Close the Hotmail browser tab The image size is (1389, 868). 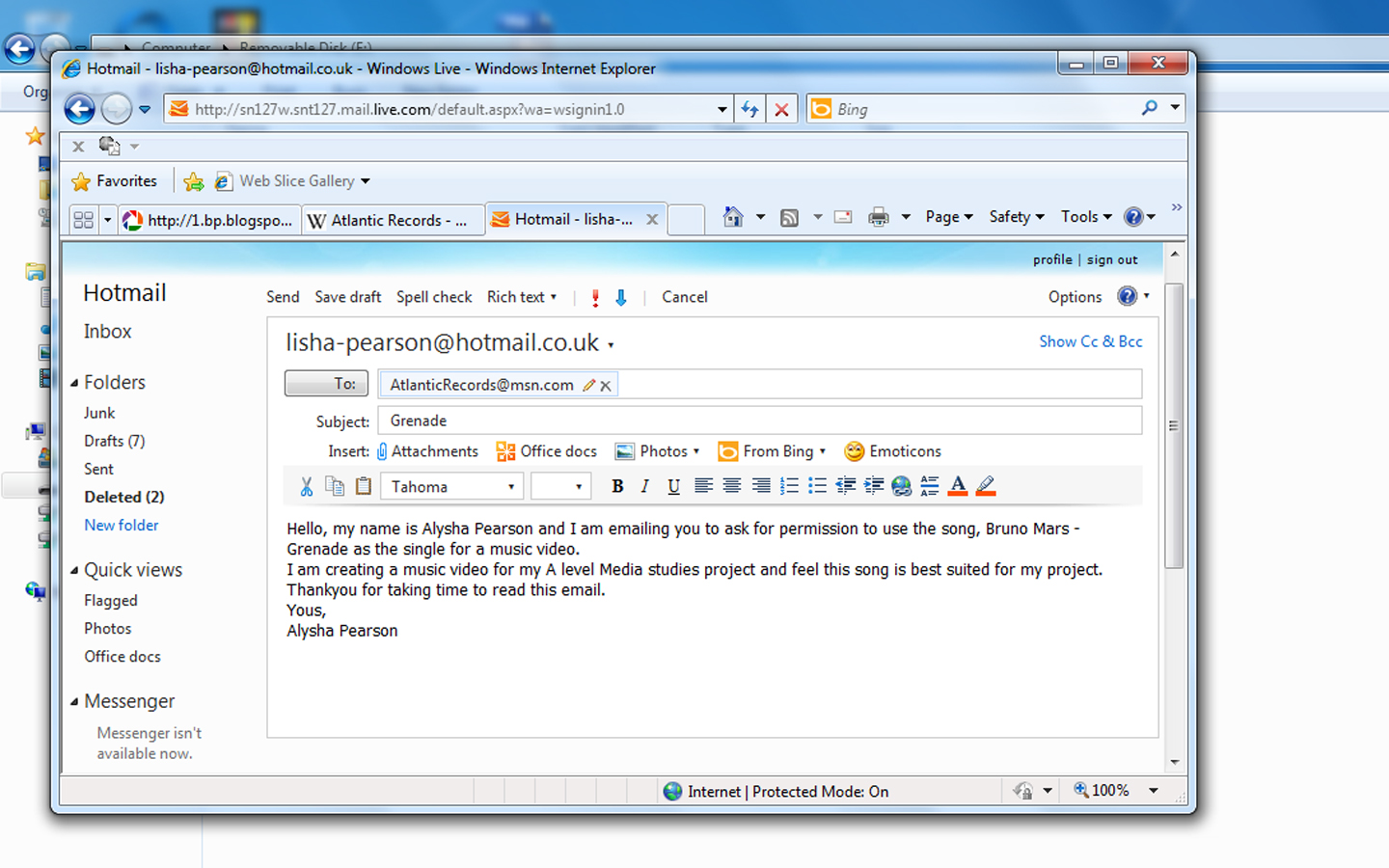pyautogui.click(x=652, y=220)
